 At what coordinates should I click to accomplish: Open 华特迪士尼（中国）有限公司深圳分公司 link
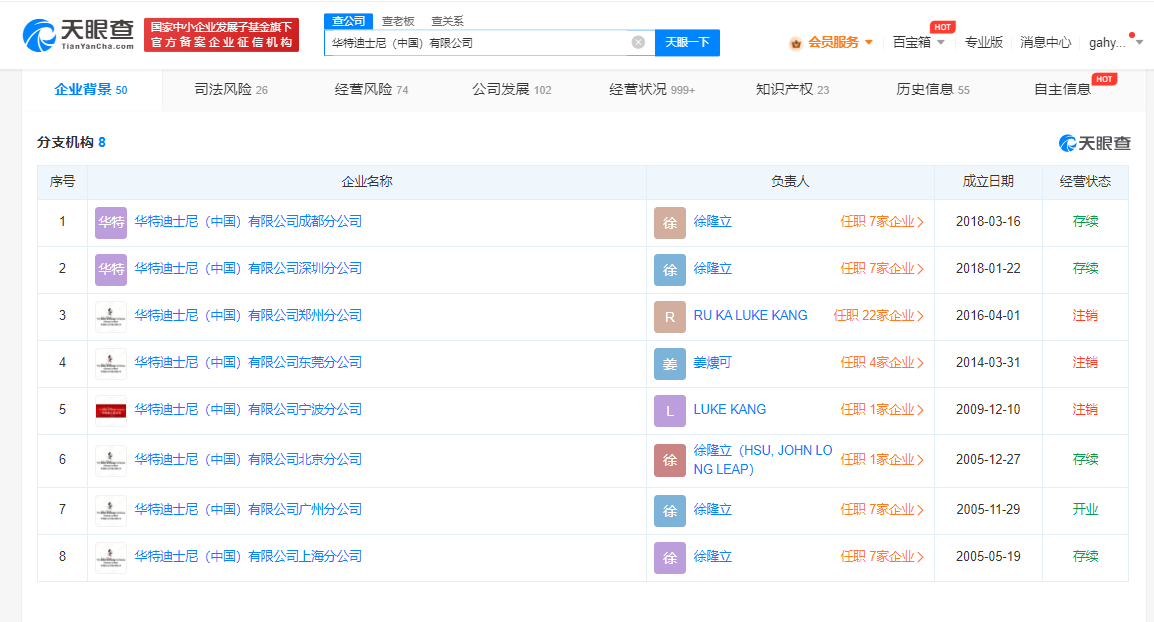pos(248,269)
